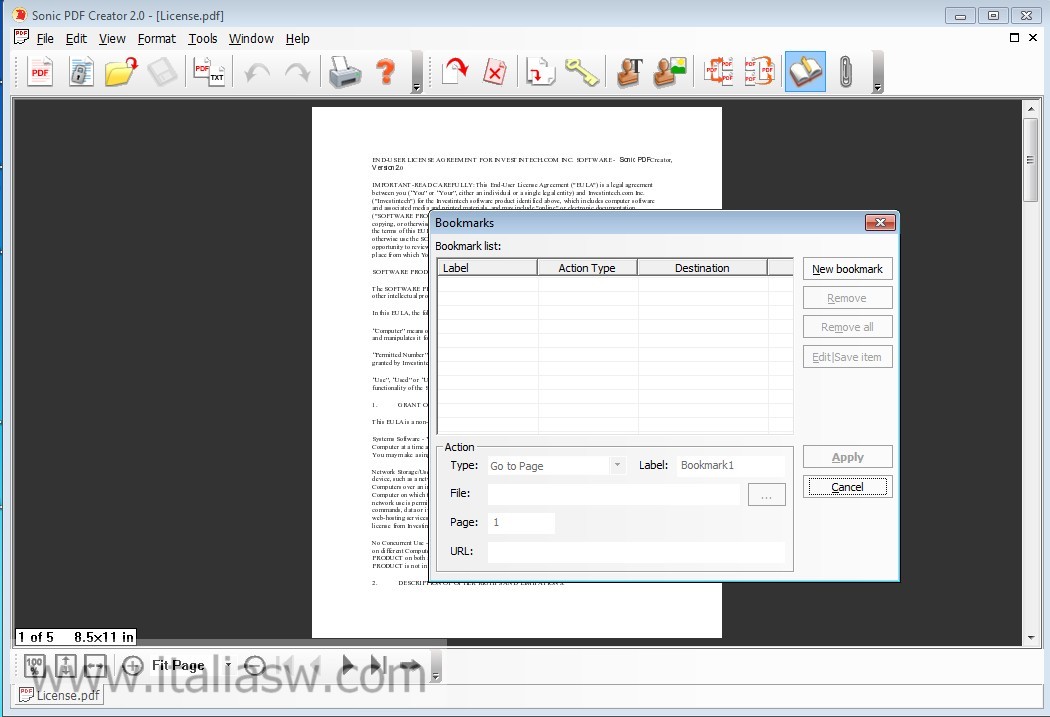This screenshot has width=1050, height=717.
Task: Click the split PDF file icon
Action: point(759,72)
